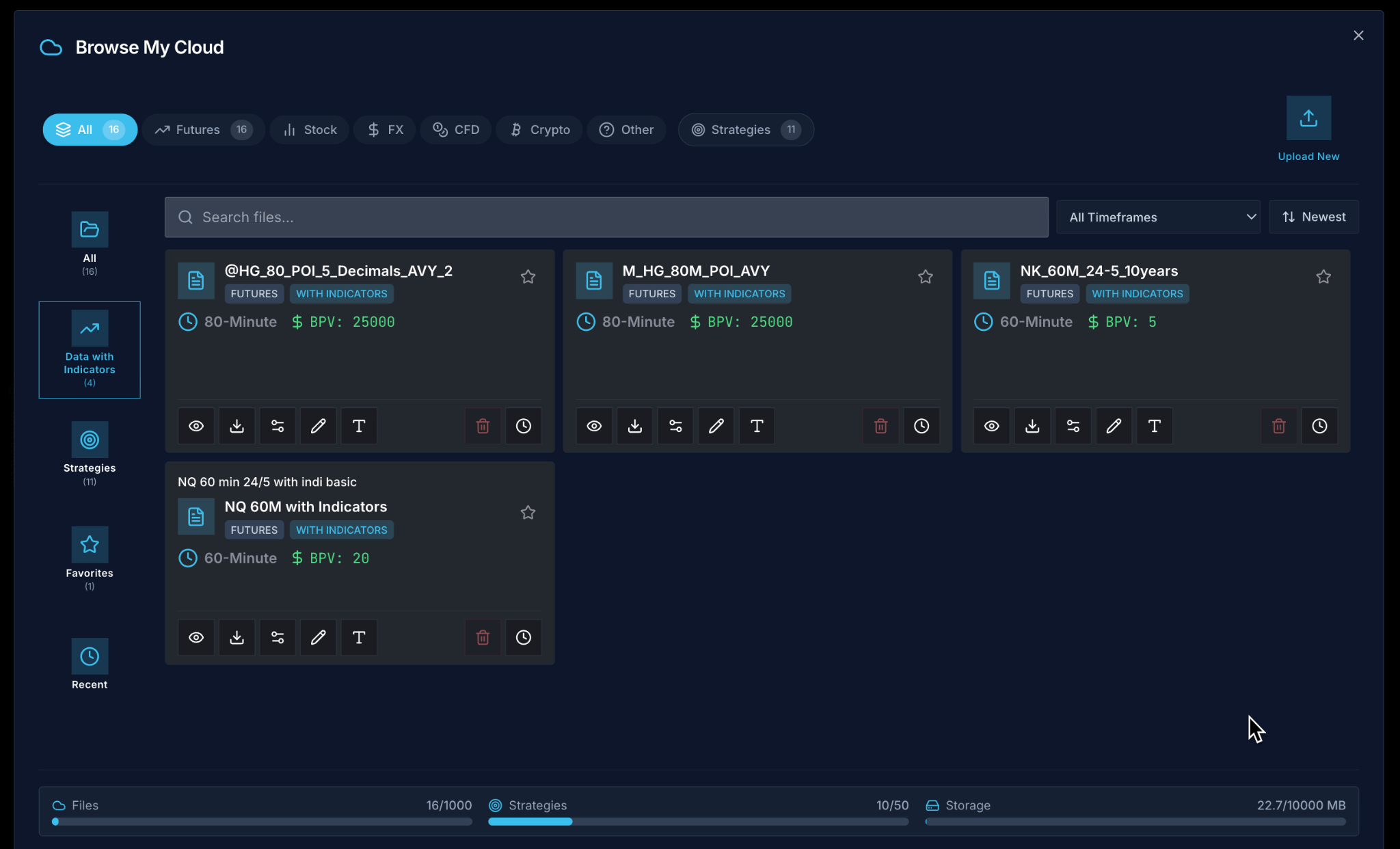Viewport: 1400px width, 849px height.
Task: Select the All filter tab
Action: [x=90, y=129]
